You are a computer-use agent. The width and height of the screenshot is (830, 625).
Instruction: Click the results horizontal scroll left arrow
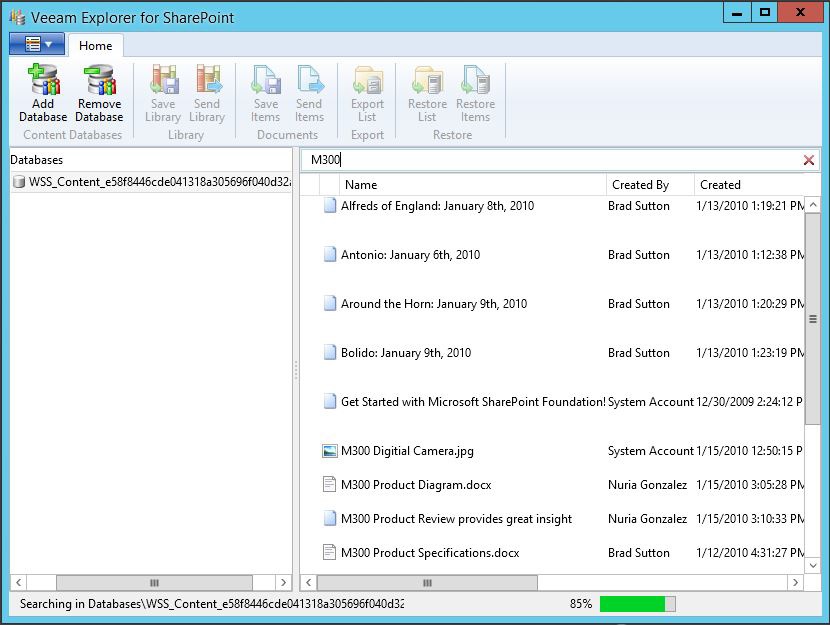pyautogui.click(x=309, y=583)
